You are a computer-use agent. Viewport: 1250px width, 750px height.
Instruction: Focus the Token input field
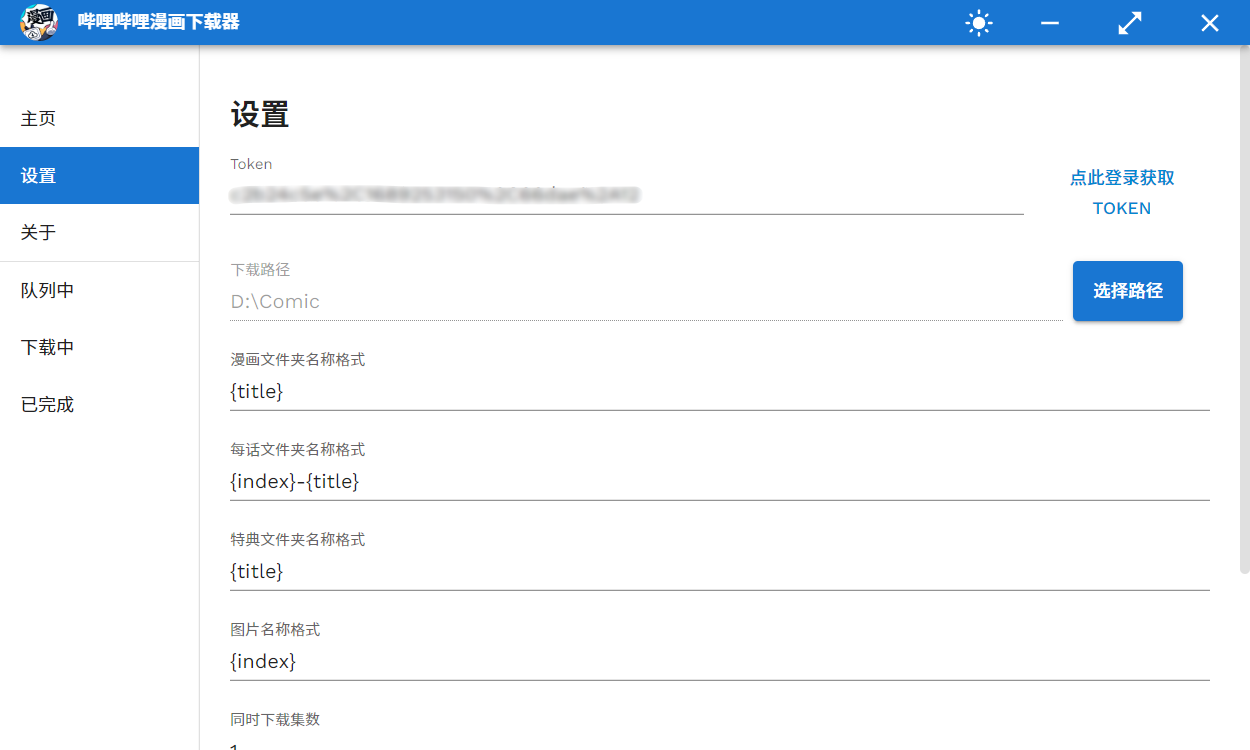(627, 194)
